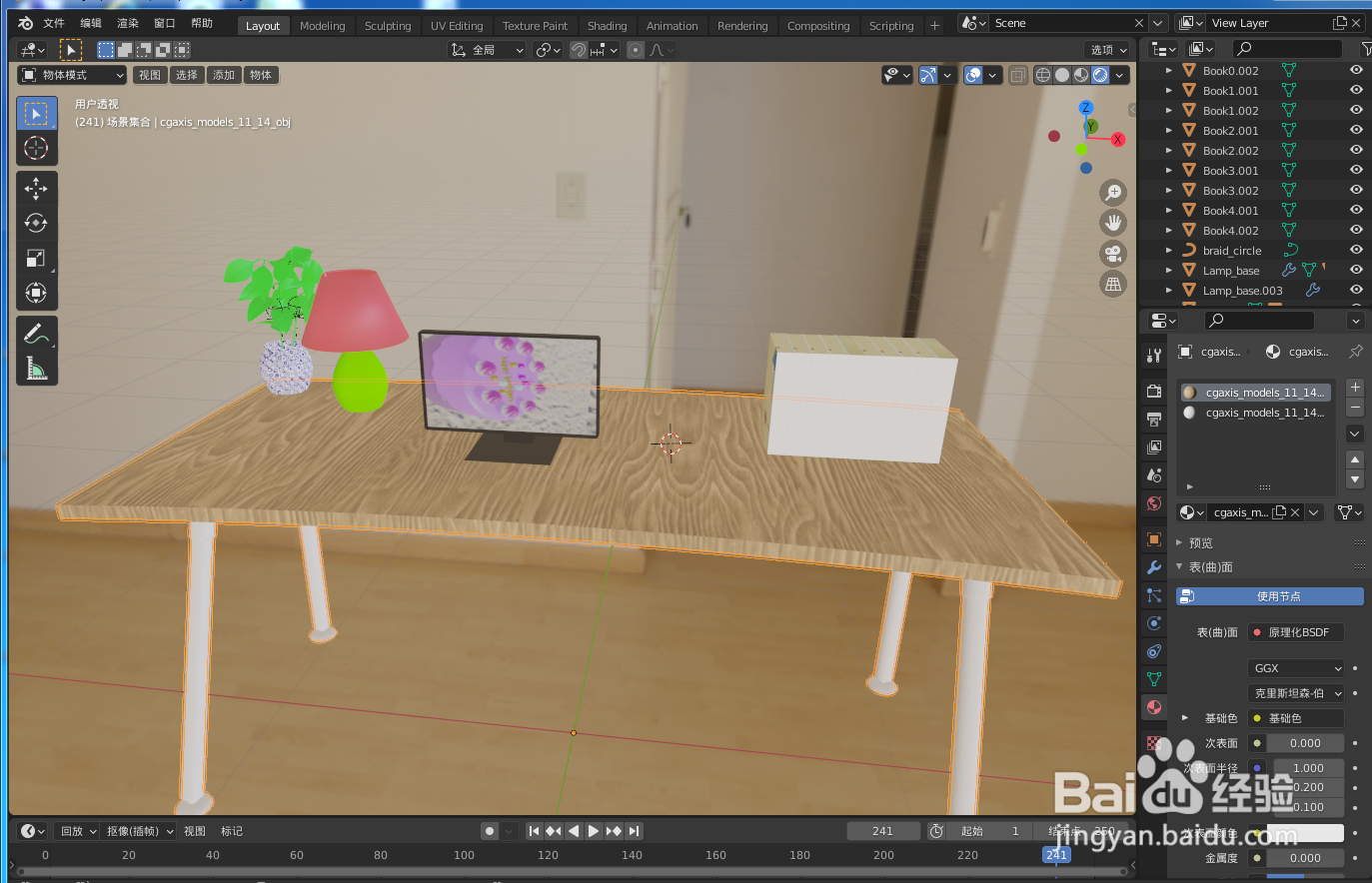Open the World Properties globe tab
This screenshot has width=1372, height=883.
1153,501
